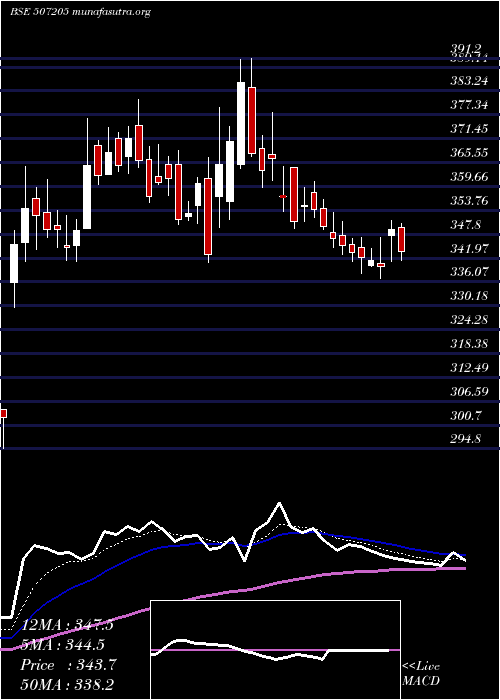Screen dimensions: 500x700
Task: Click the small red candle near 300.7
Action: pos(4,413)
